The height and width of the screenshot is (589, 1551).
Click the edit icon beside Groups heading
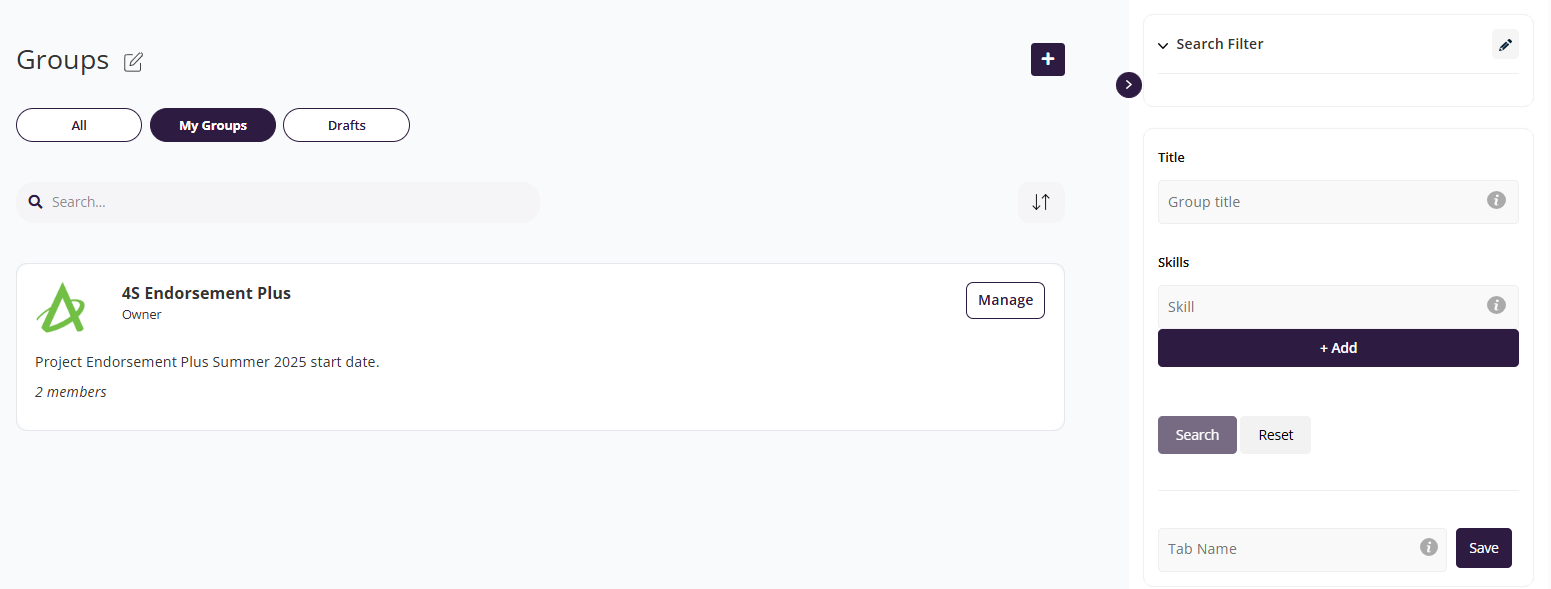[x=133, y=62]
